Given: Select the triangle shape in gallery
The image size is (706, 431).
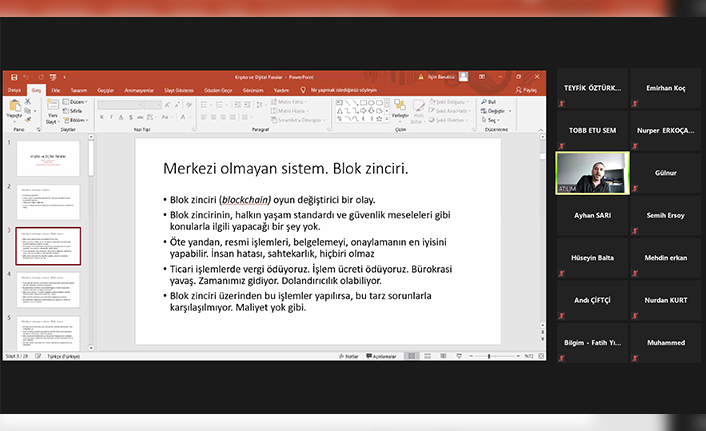Looking at the screenshot, I should [339, 111].
